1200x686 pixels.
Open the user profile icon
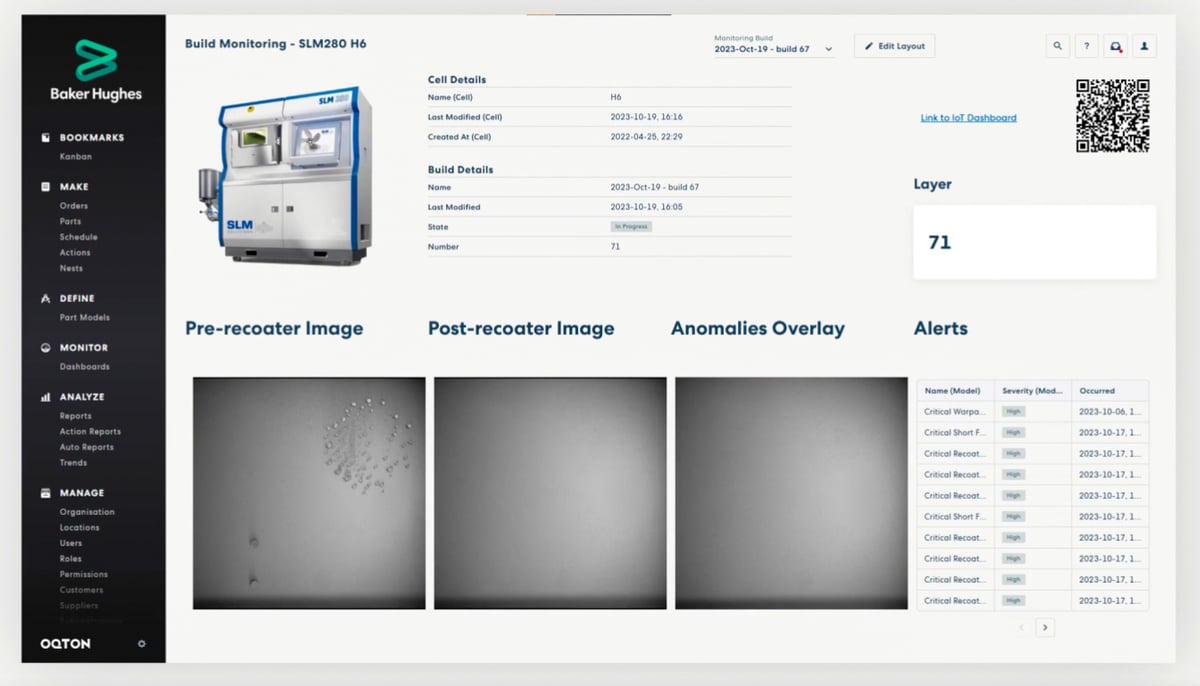1144,46
